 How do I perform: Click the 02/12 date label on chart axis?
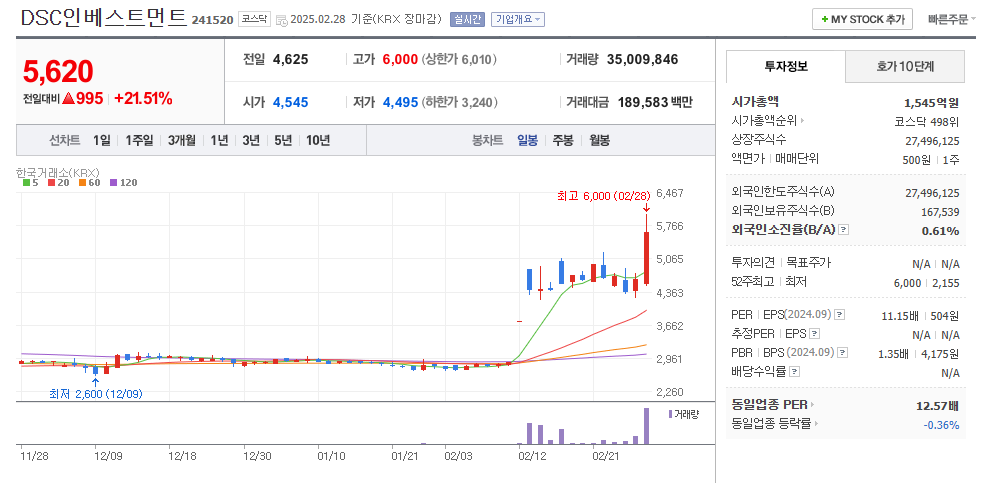pyautogui.click(x=532, y=455)
